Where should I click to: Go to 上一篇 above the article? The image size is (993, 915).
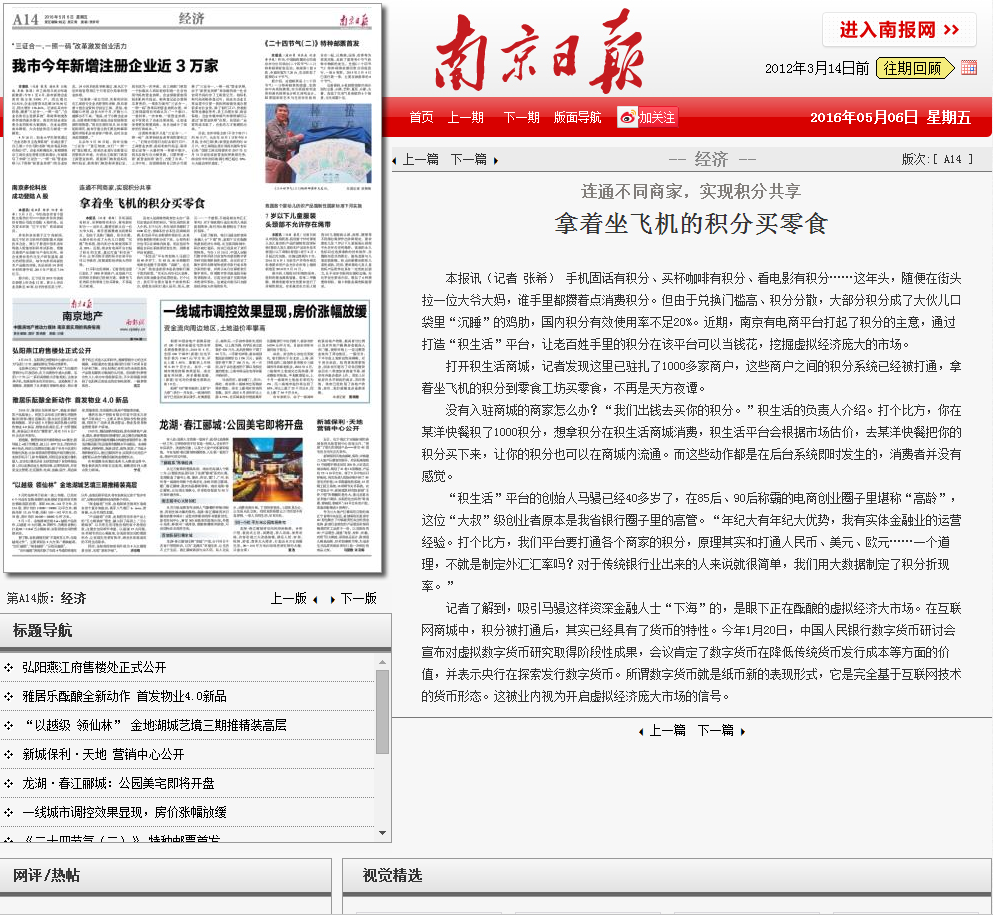click(x=421, y=160)
